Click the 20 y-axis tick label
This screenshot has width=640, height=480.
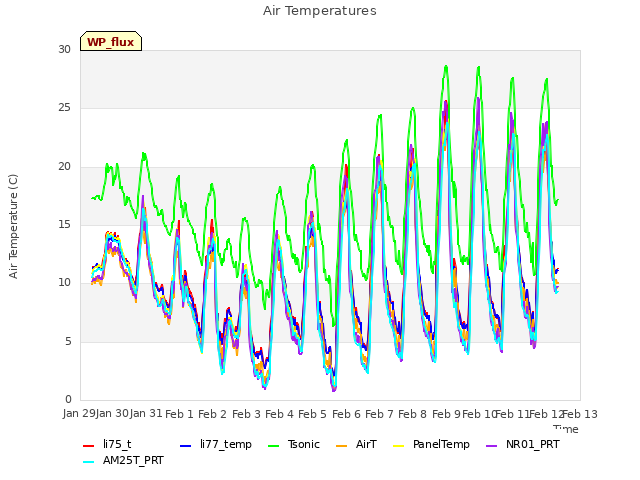coord(64,166)
